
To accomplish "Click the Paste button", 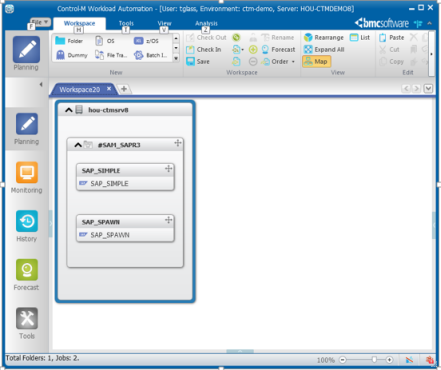I will (x=391, y=37).
